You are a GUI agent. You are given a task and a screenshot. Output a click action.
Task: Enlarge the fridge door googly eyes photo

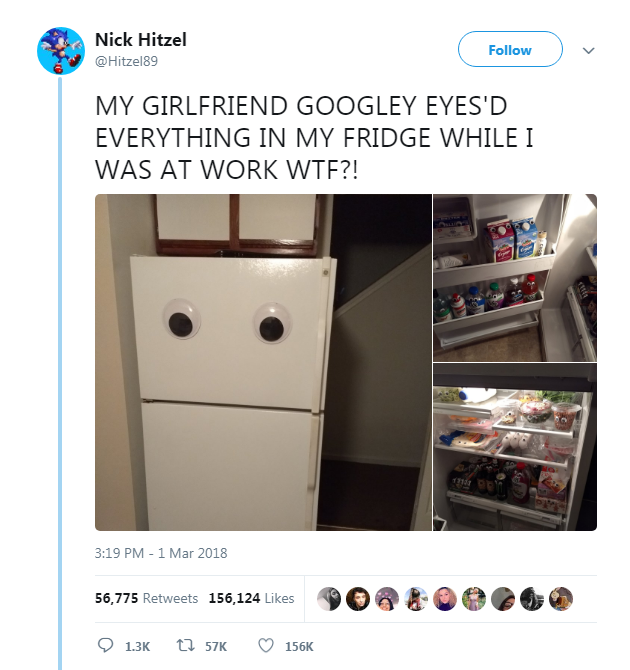pyautogui.click(x=263, y=362)
